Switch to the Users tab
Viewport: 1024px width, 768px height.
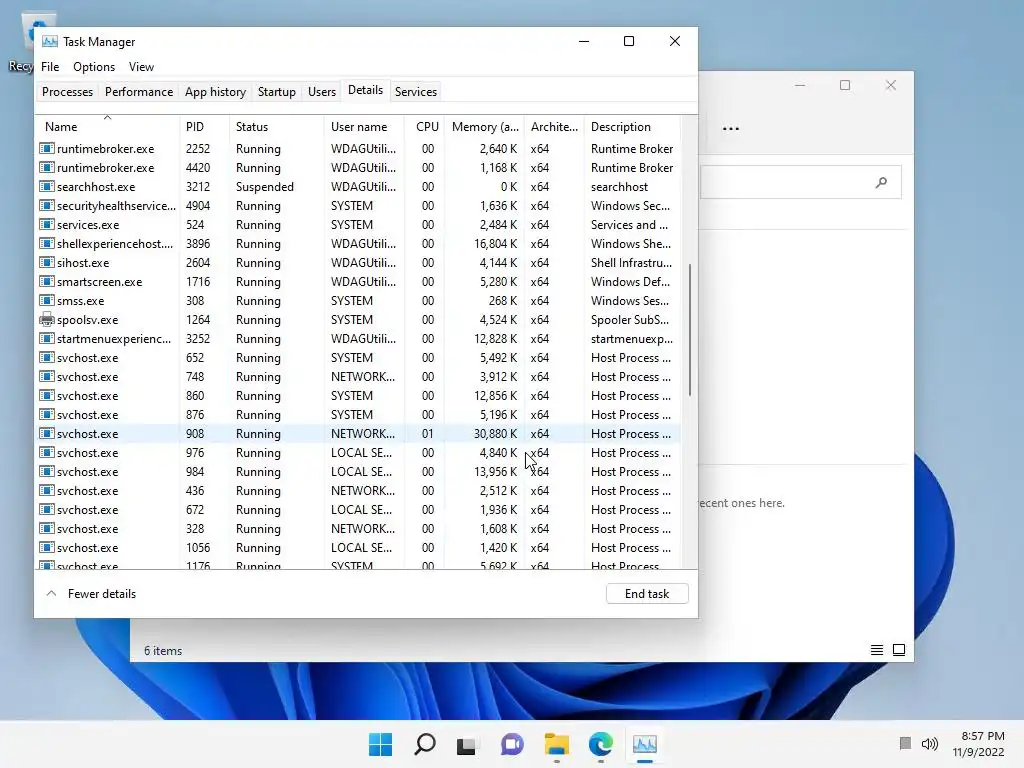[x=322, y=92]
